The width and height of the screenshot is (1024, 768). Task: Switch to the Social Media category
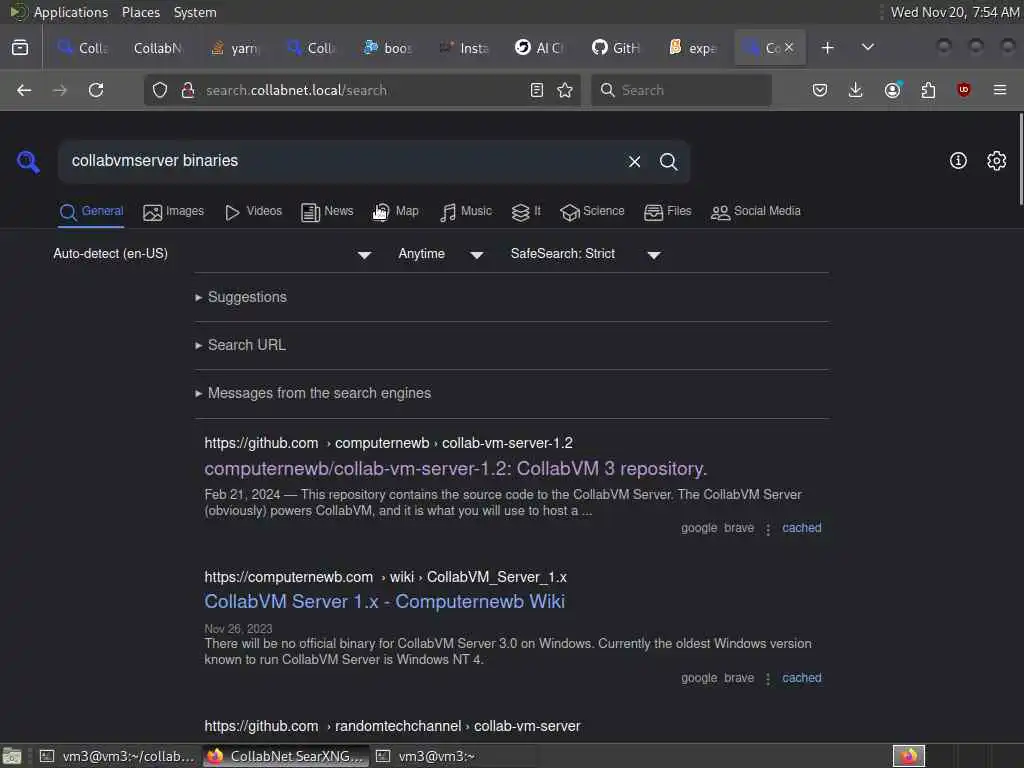(756, 212)
